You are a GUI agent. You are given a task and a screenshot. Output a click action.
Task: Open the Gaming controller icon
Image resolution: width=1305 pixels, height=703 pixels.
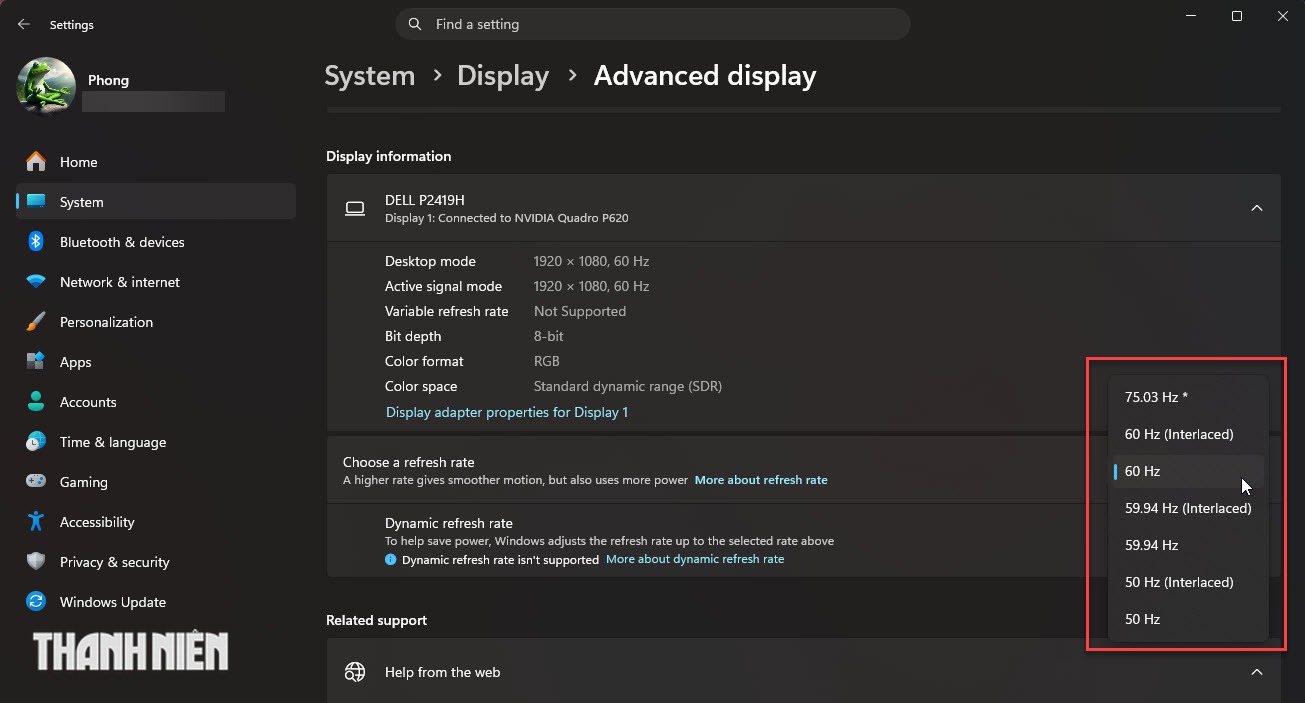[x=36, y=482]
